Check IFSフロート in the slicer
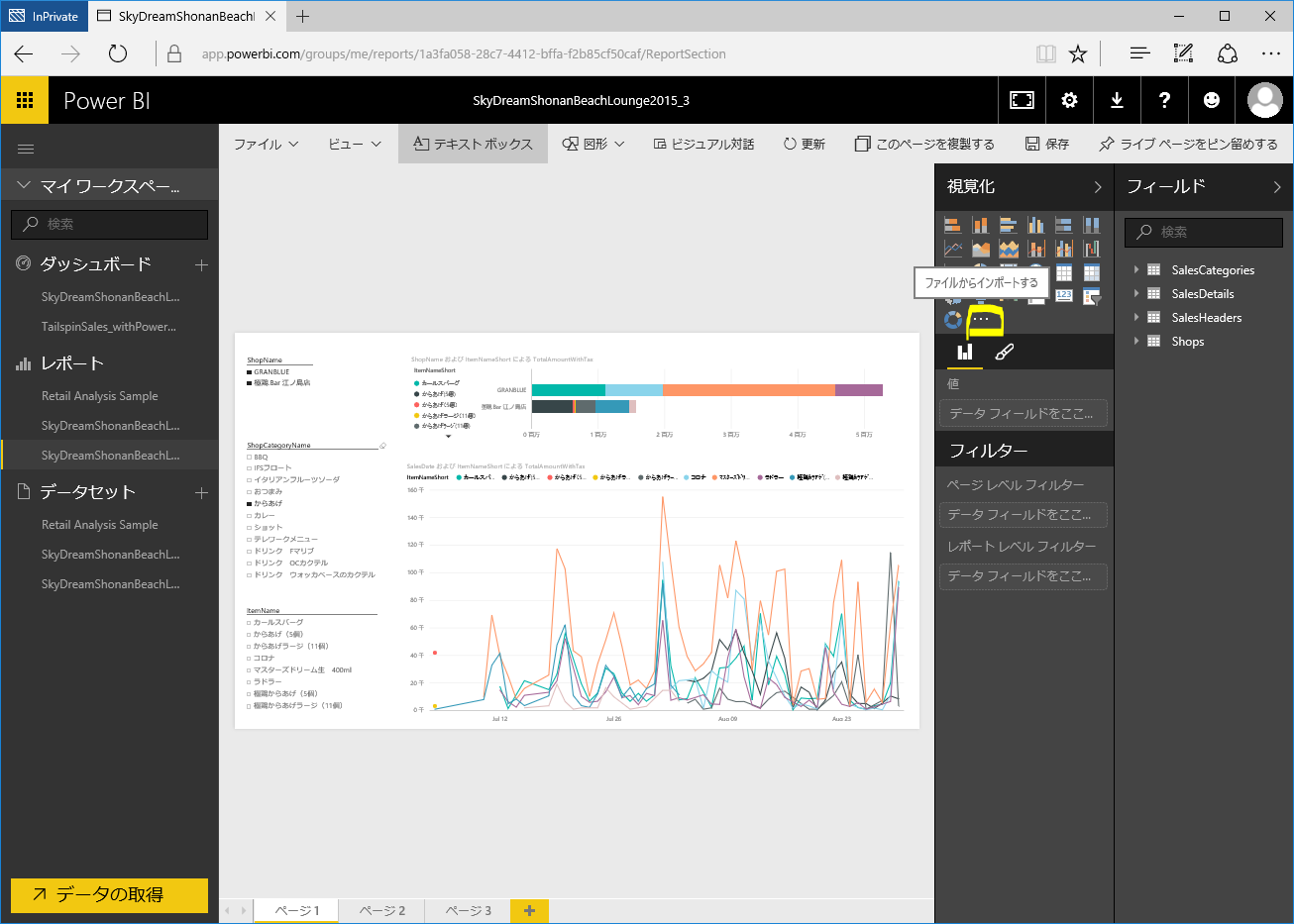The width and height of the screenshot is (1294, 924). tap(250, 469)
